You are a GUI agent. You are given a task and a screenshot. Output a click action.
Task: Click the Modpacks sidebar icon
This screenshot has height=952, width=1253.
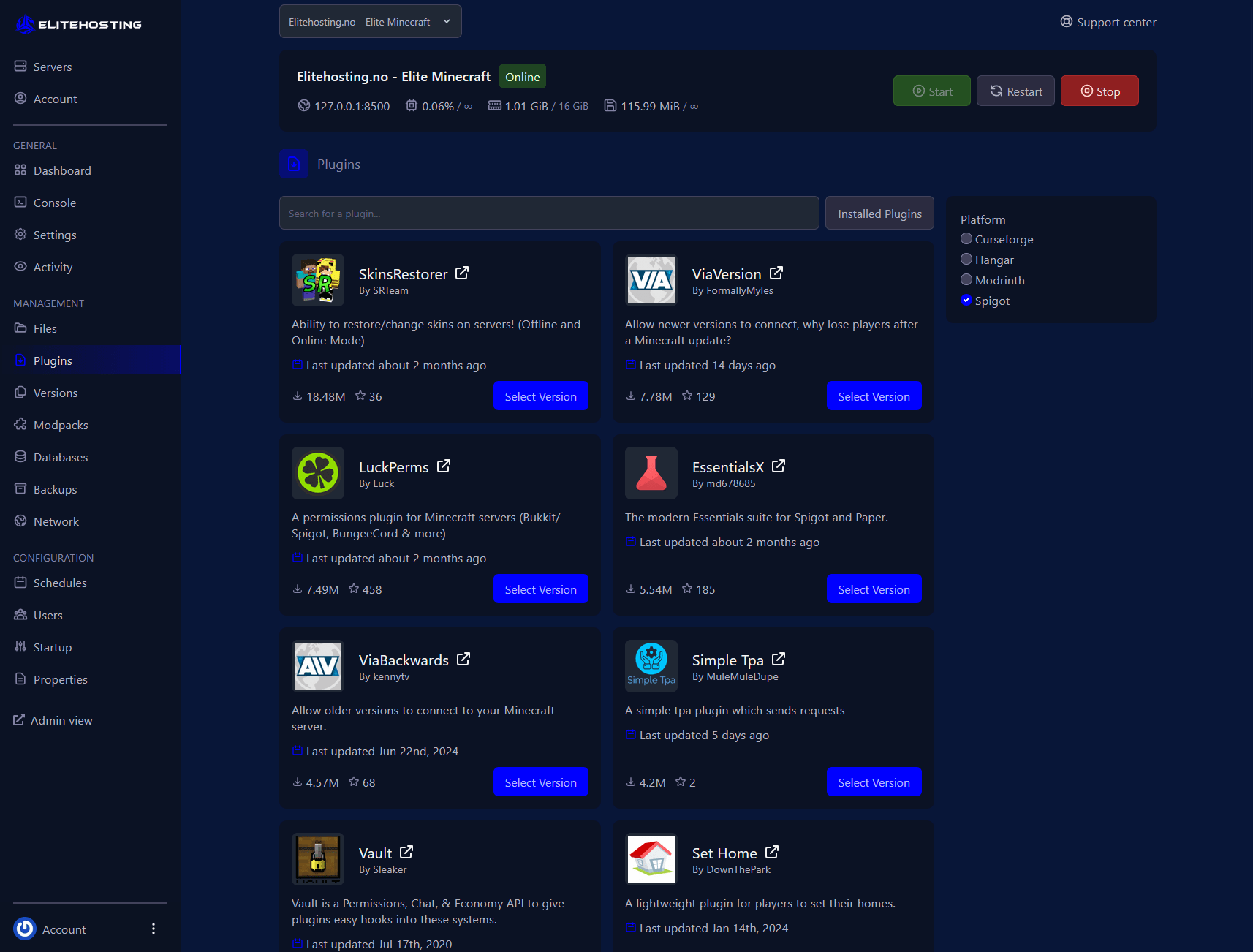[x=20, y=425]
